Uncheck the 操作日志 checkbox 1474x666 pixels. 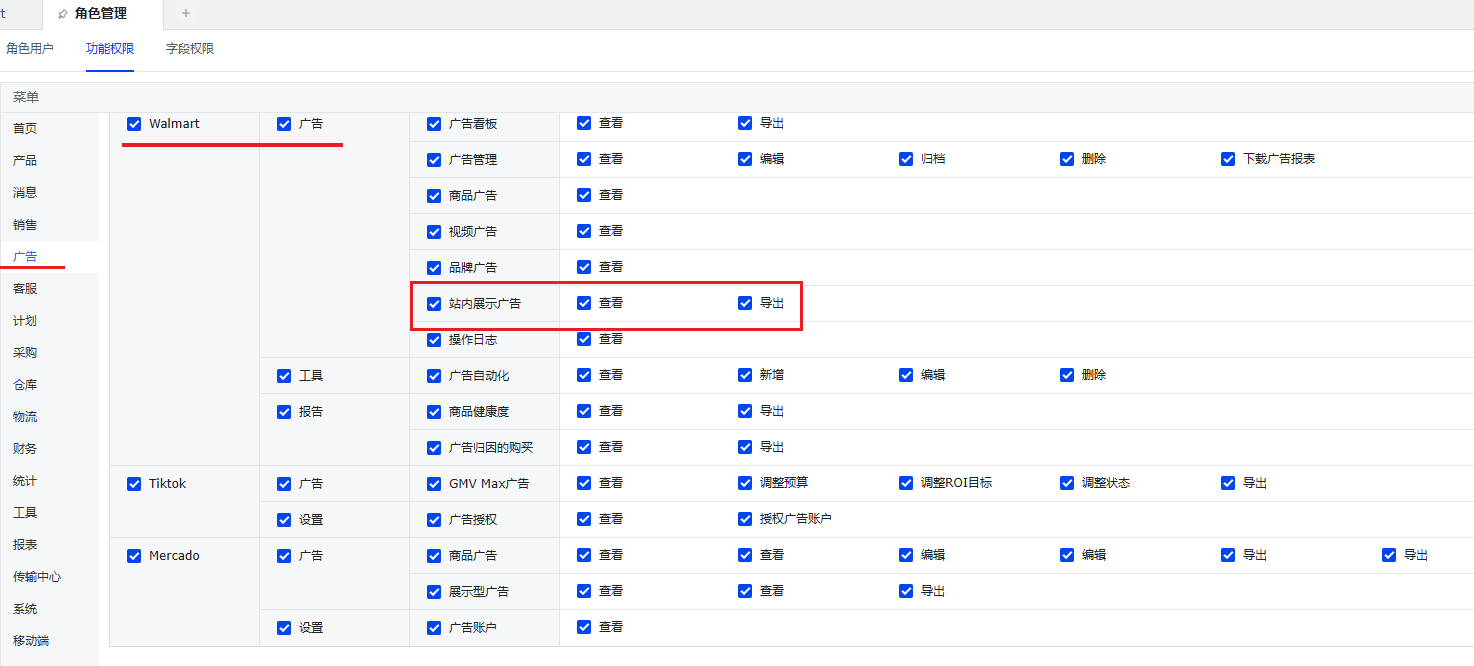tap(434, 340)
